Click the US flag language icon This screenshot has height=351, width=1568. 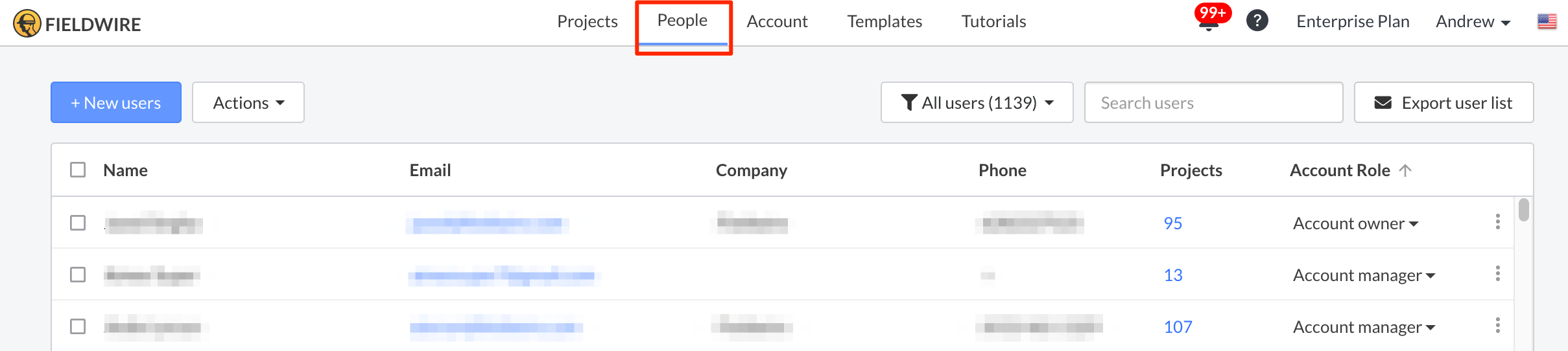point(1547,21)
